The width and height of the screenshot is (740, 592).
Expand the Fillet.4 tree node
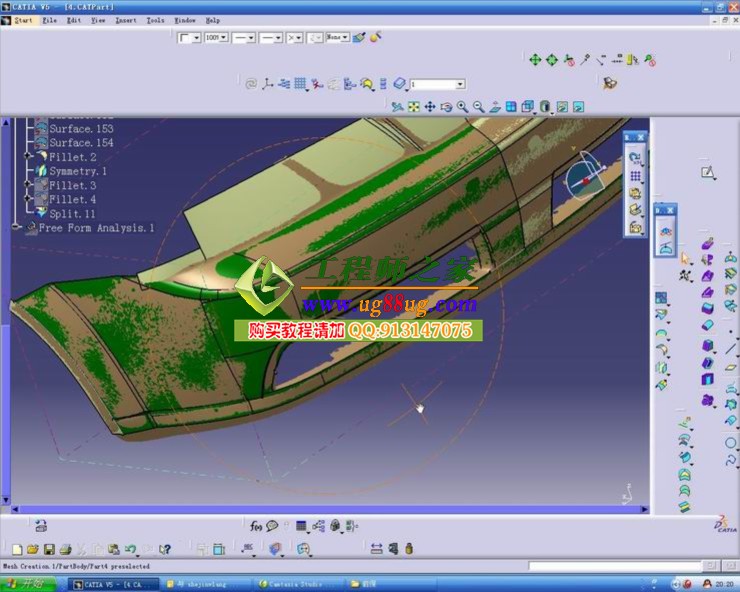[x=28, y=199]
